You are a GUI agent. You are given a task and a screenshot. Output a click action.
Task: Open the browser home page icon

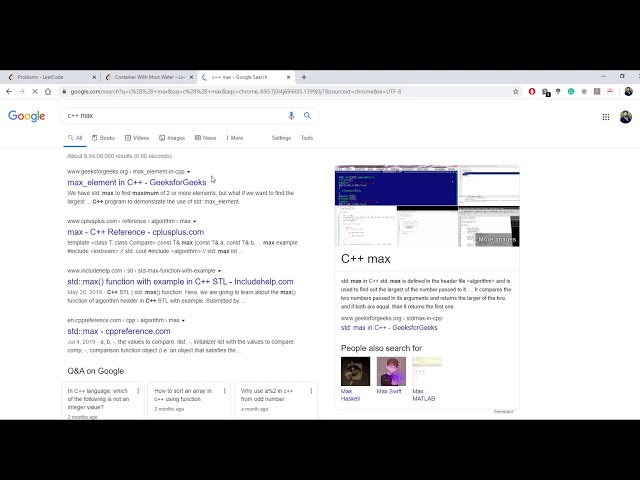click(48, 92)
